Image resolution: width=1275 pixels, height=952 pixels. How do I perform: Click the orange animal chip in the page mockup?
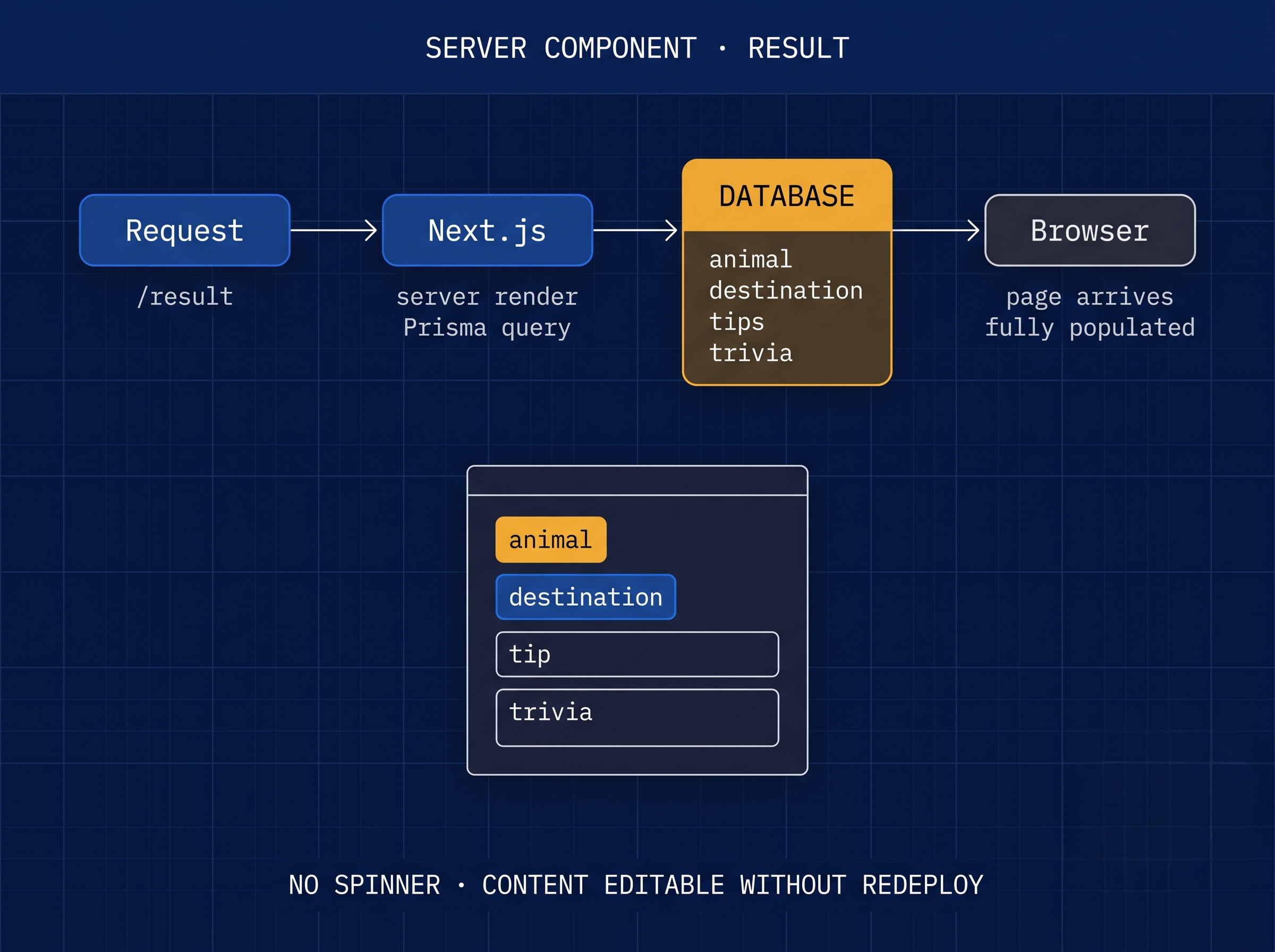[x=551, y=539]
